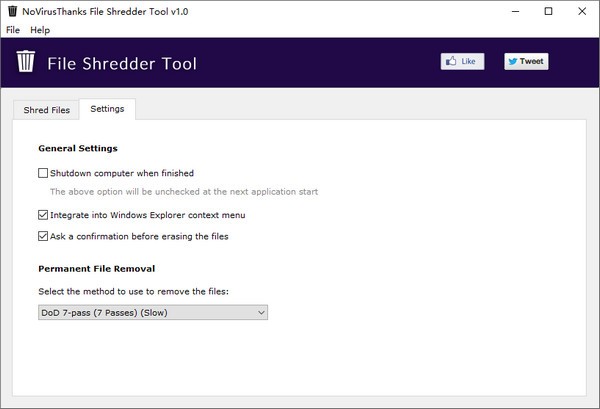This screenshot has height=409, width=600.
Task: Disable Ask a confirmation before erasing
Action: coord(43,236)
